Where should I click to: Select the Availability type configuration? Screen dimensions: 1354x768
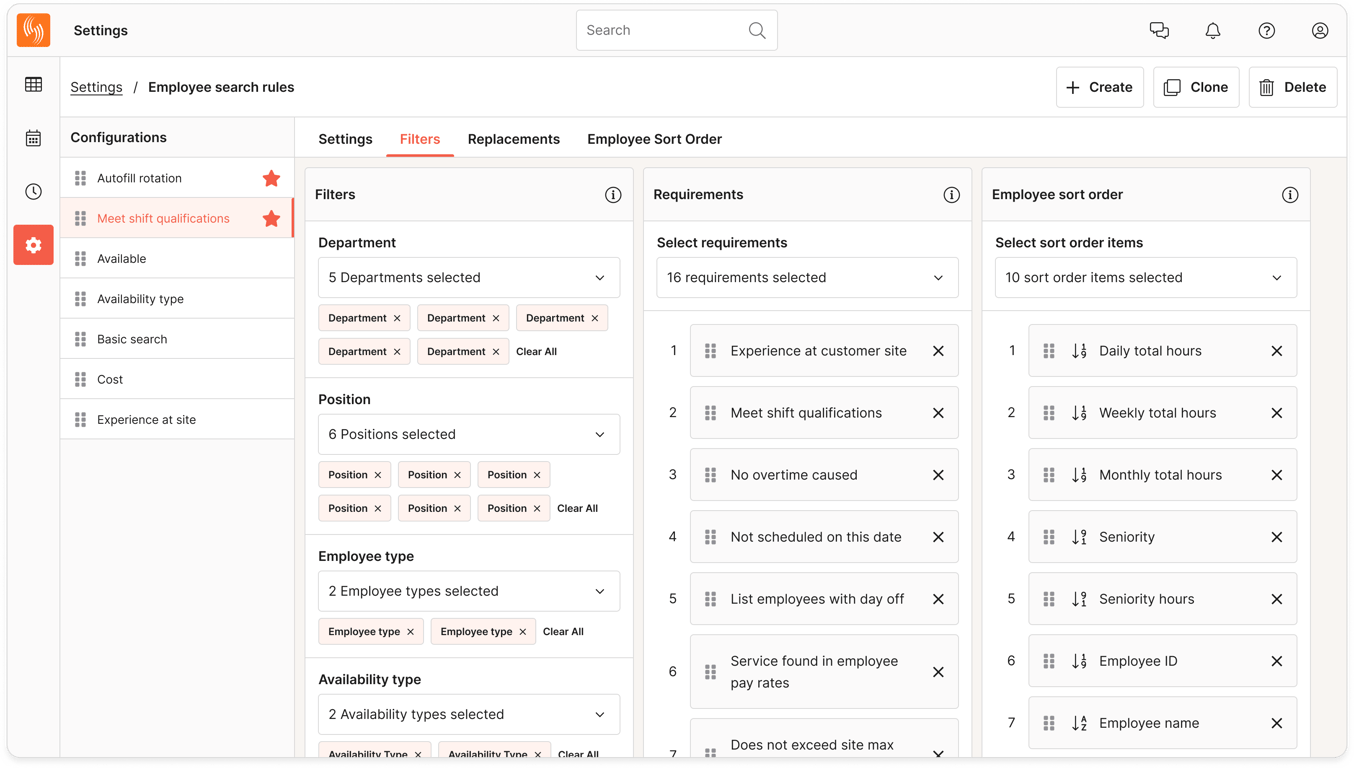[177, 299]
